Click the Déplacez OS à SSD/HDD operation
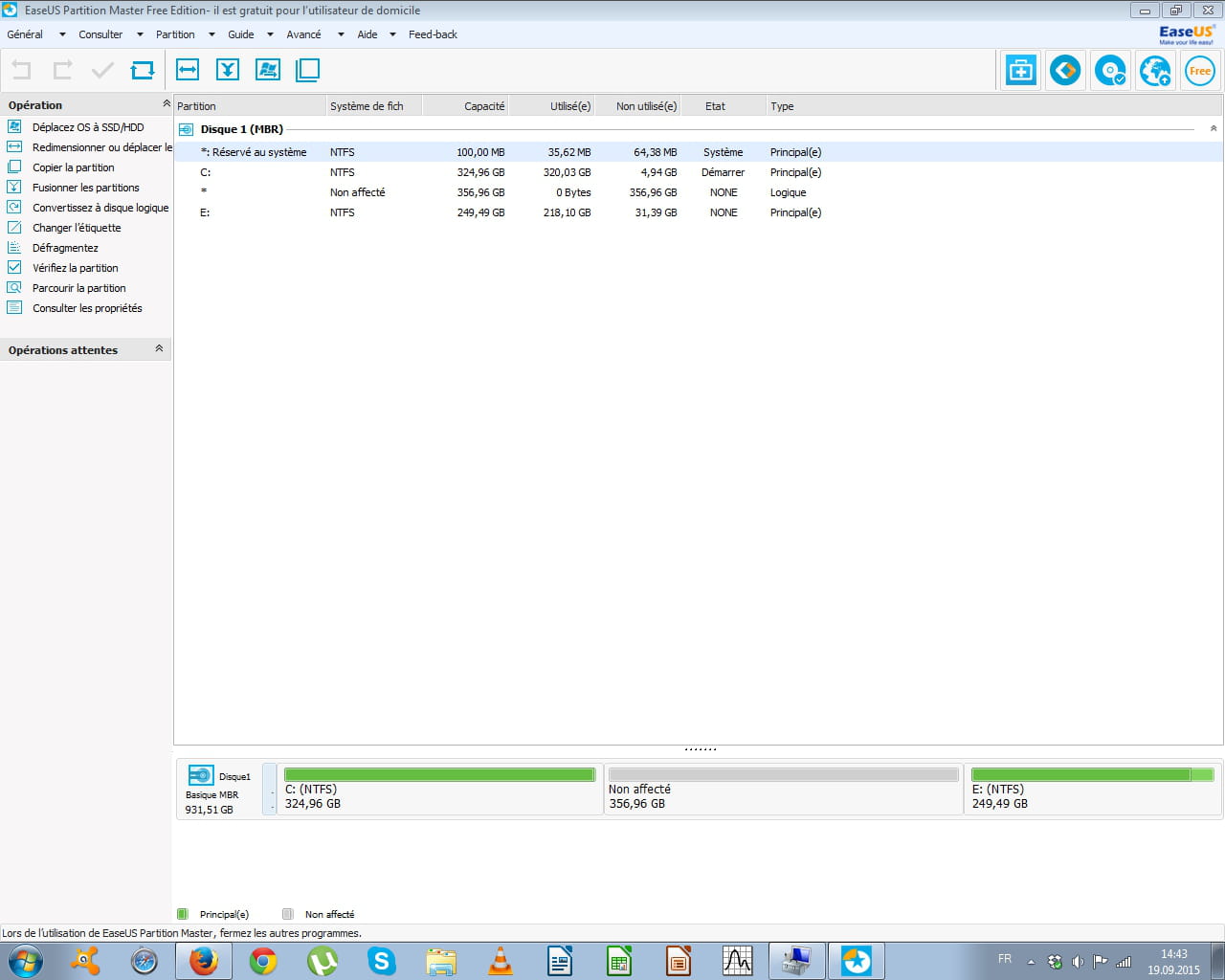 tap(88, 127)
